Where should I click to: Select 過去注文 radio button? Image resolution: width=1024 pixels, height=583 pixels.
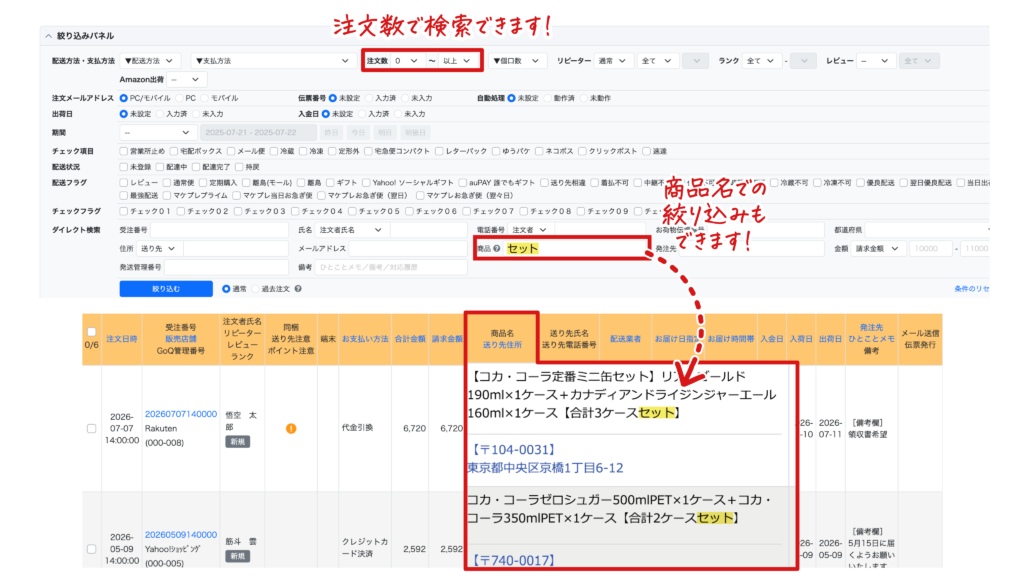(255, 289)
